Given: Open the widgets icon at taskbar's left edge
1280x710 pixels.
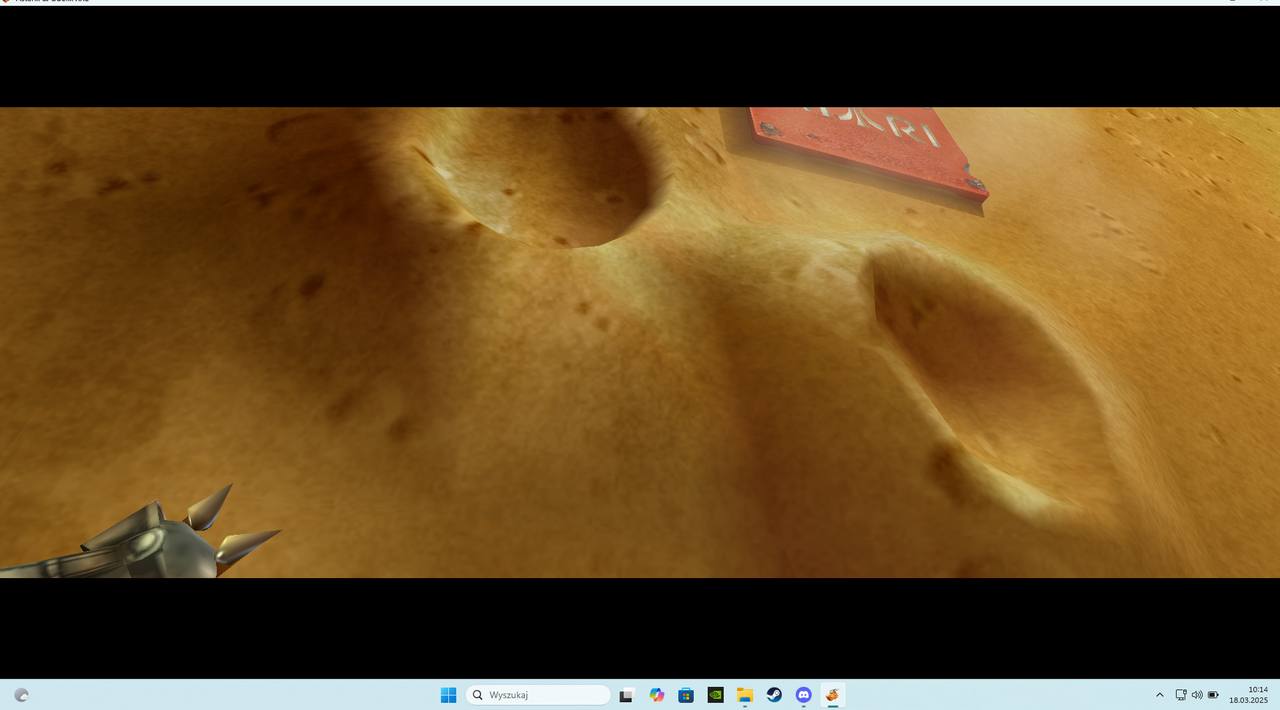Looking at the screenshot, I should [21, 695].
